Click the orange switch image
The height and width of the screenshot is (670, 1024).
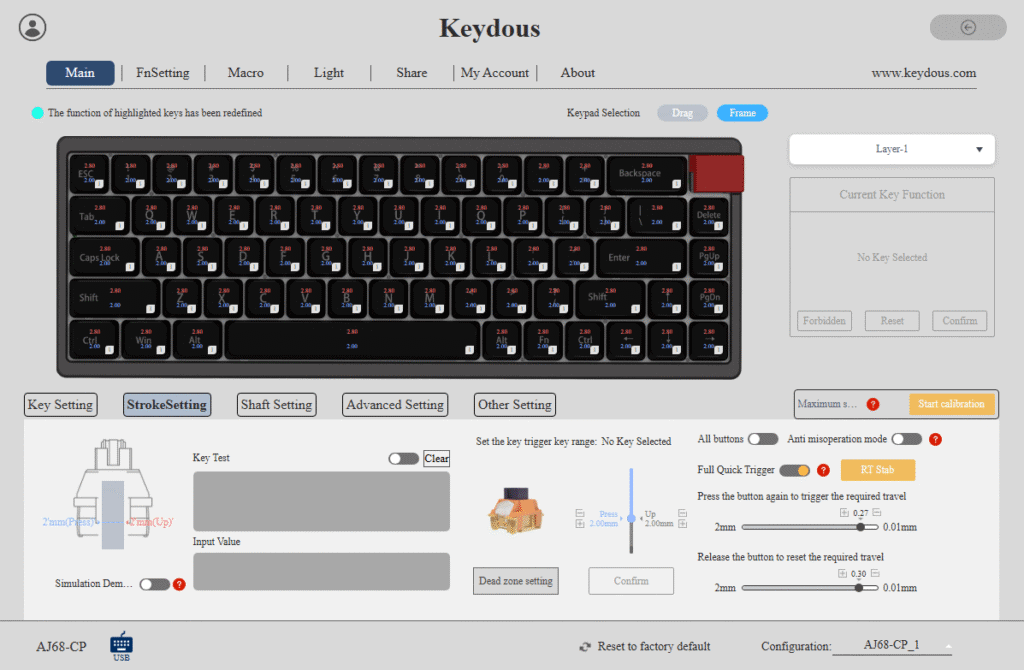pyautogui.click(x=516, y=511)
